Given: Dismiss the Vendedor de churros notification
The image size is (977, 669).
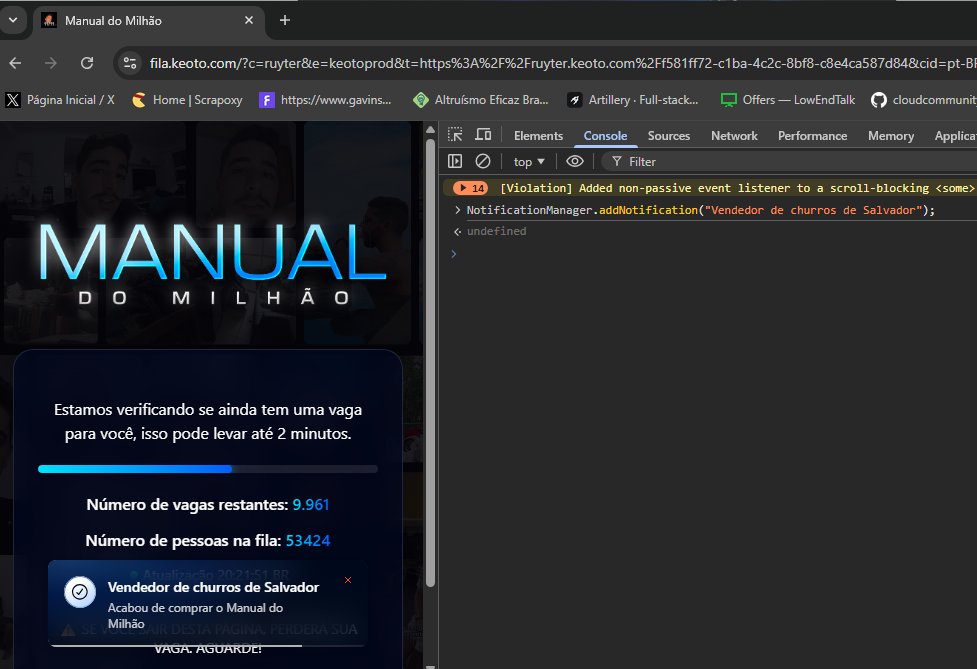Looking at the screenshot, I should click(x=348, y=580).
